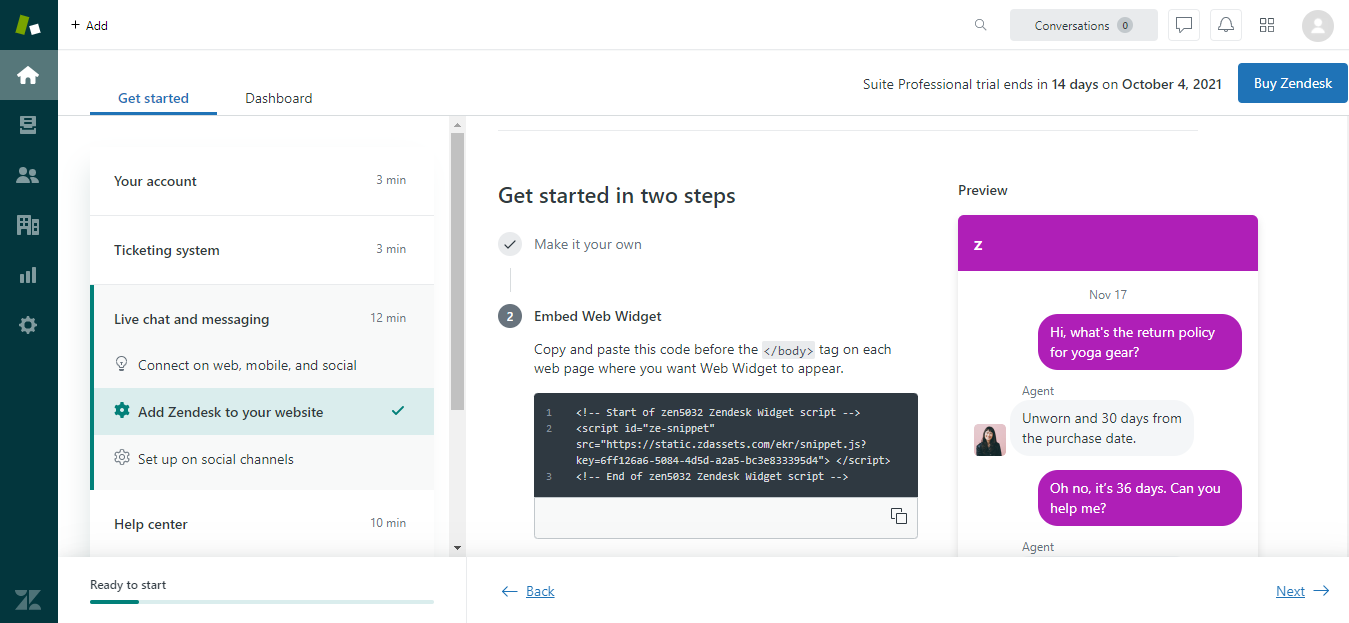Toggle the Make it your own step checkmark
The image size is (1349, 623).
[x=510, y=243]
